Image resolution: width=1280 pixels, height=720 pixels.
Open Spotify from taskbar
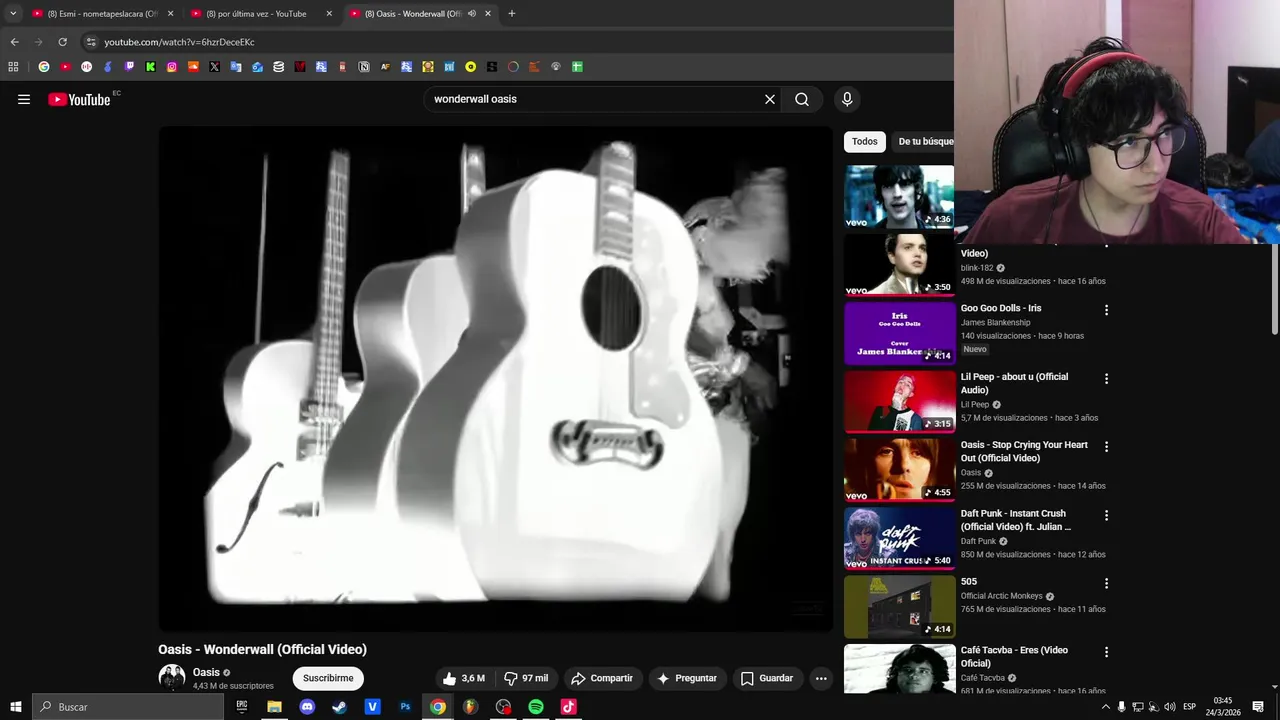click(536, 707)
